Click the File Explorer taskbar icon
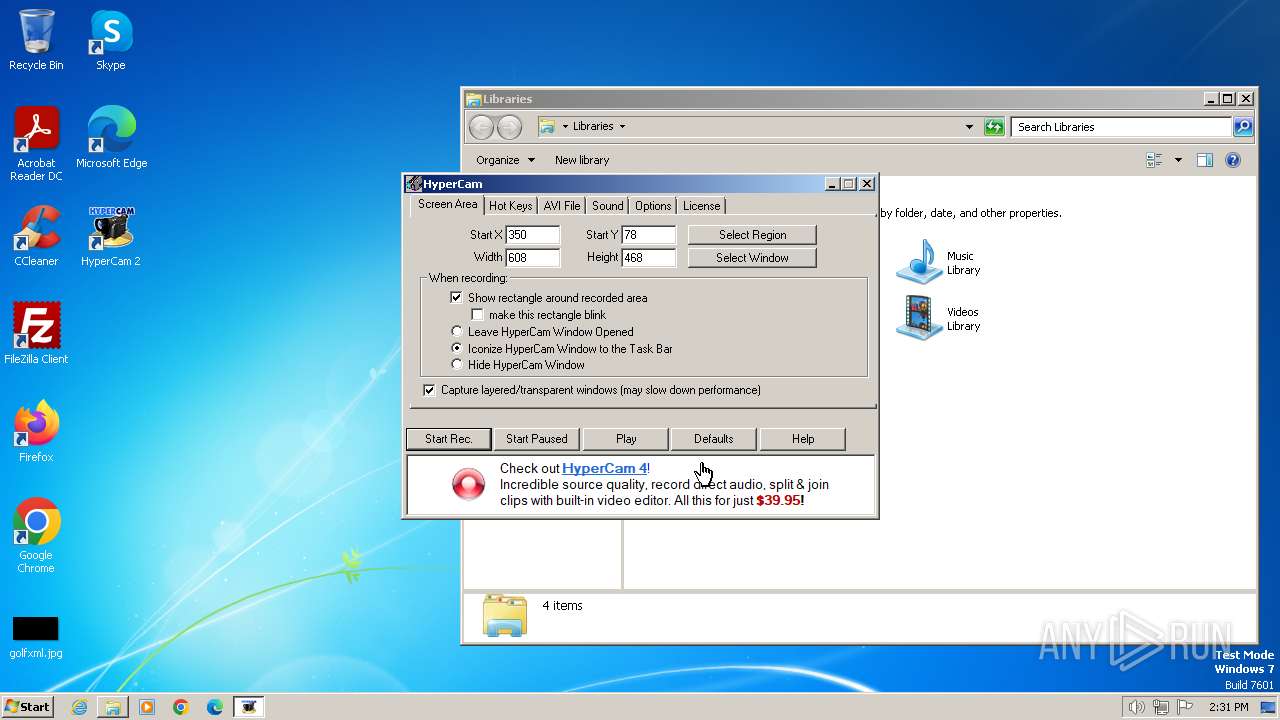This screenshot has width=1280, height=720. [x=113, y=707]
